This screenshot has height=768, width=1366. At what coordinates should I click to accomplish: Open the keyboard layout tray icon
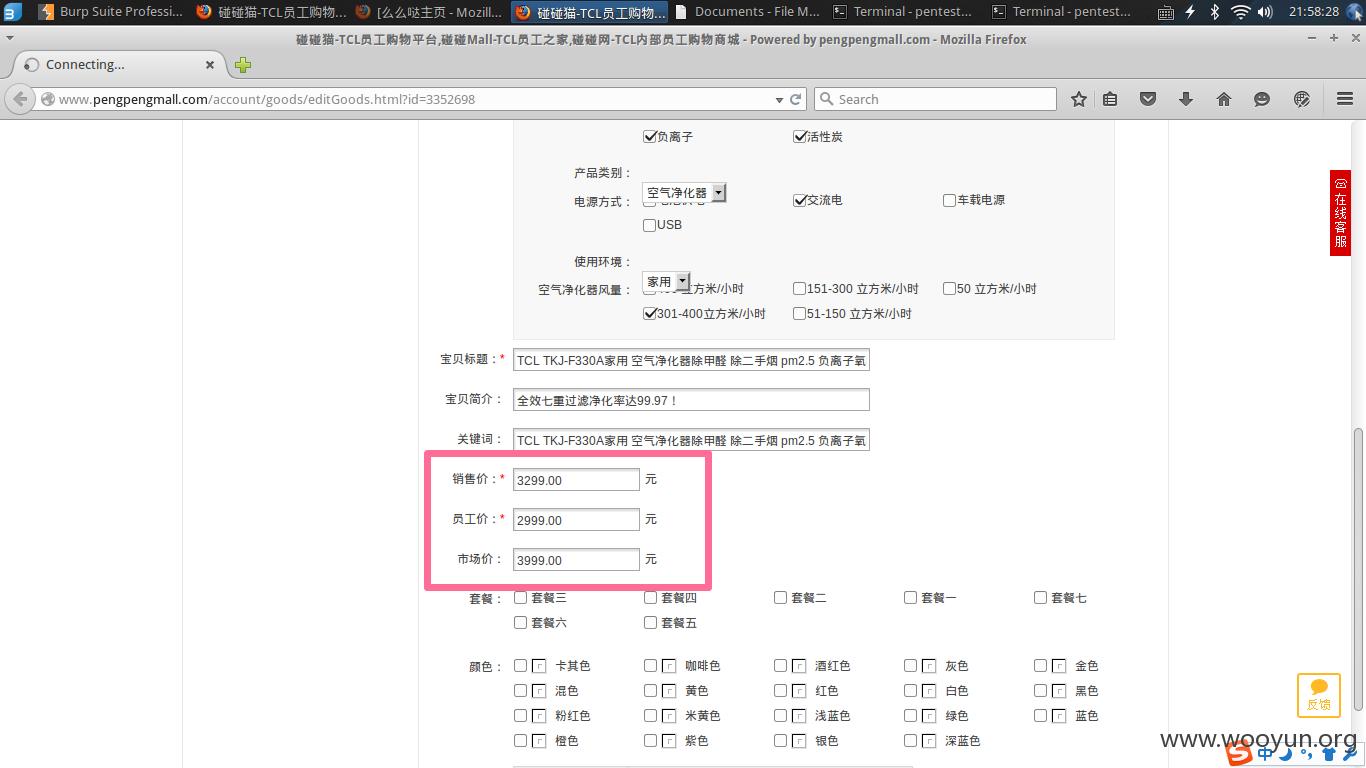(x=1166, y=12)
